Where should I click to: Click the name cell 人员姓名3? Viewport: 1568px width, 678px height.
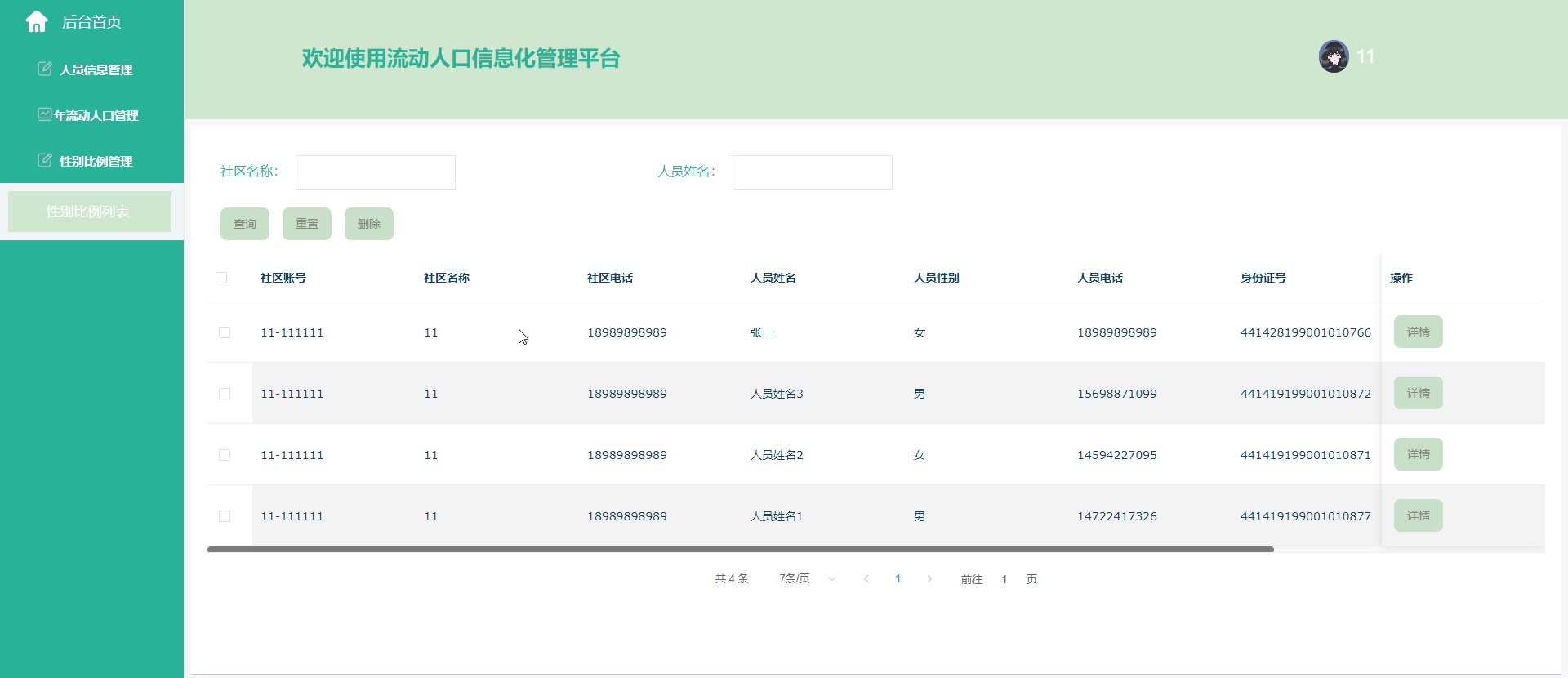[x=777, y=394]
